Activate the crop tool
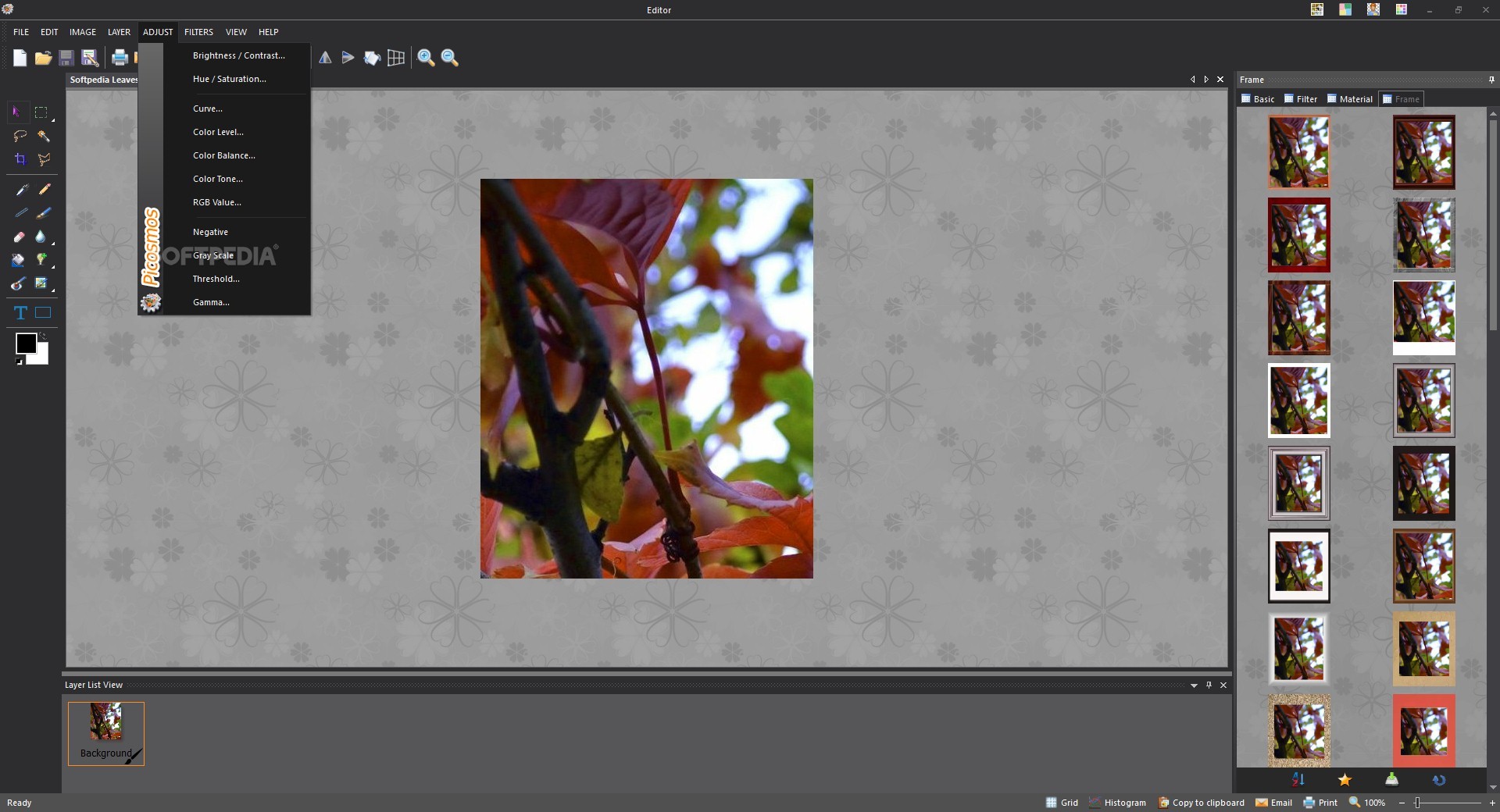 [x=20, y=159]
